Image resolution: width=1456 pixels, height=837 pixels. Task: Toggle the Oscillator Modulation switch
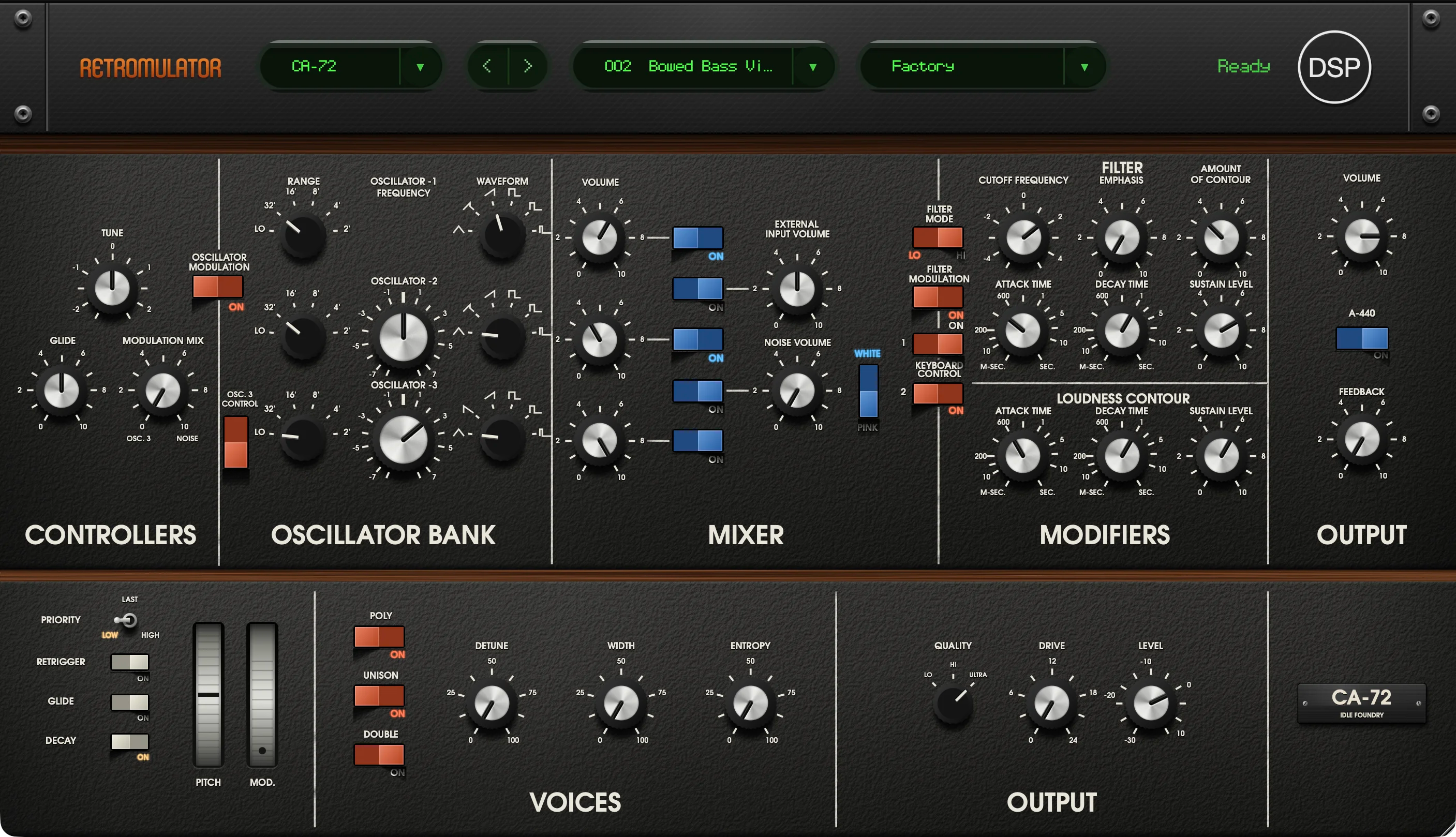click(x=217, y=286)
